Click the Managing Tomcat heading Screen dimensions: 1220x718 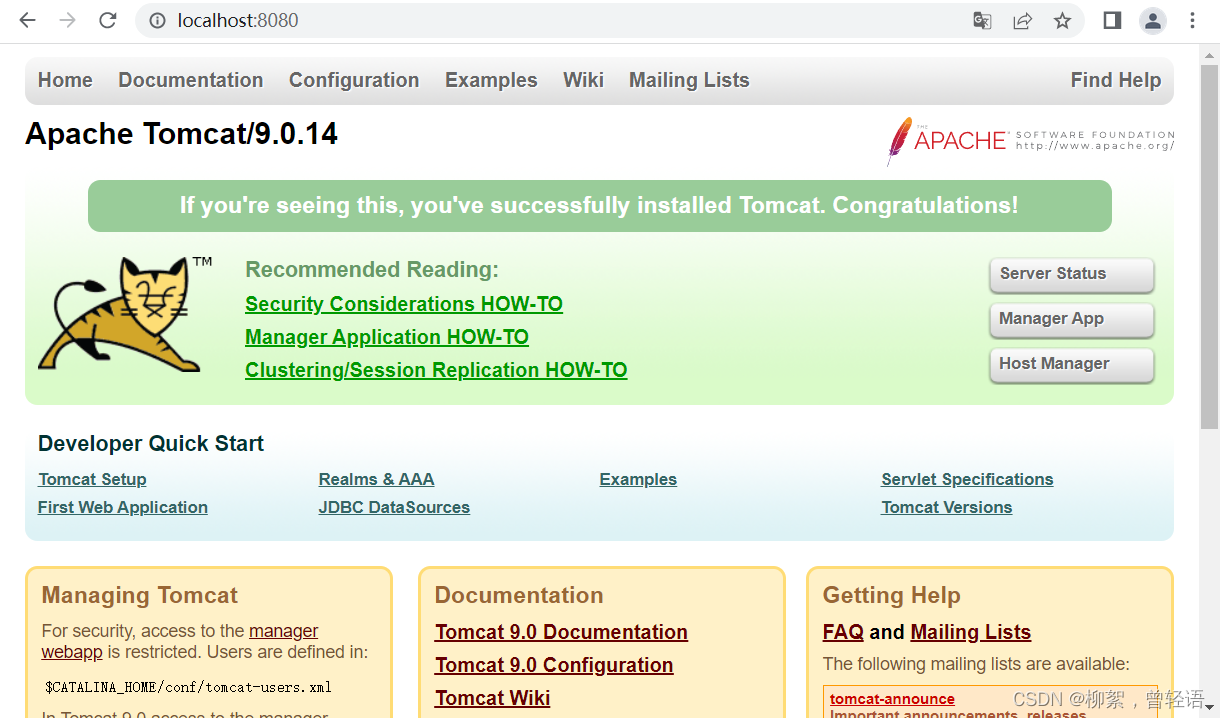click(x=140, y=596)
